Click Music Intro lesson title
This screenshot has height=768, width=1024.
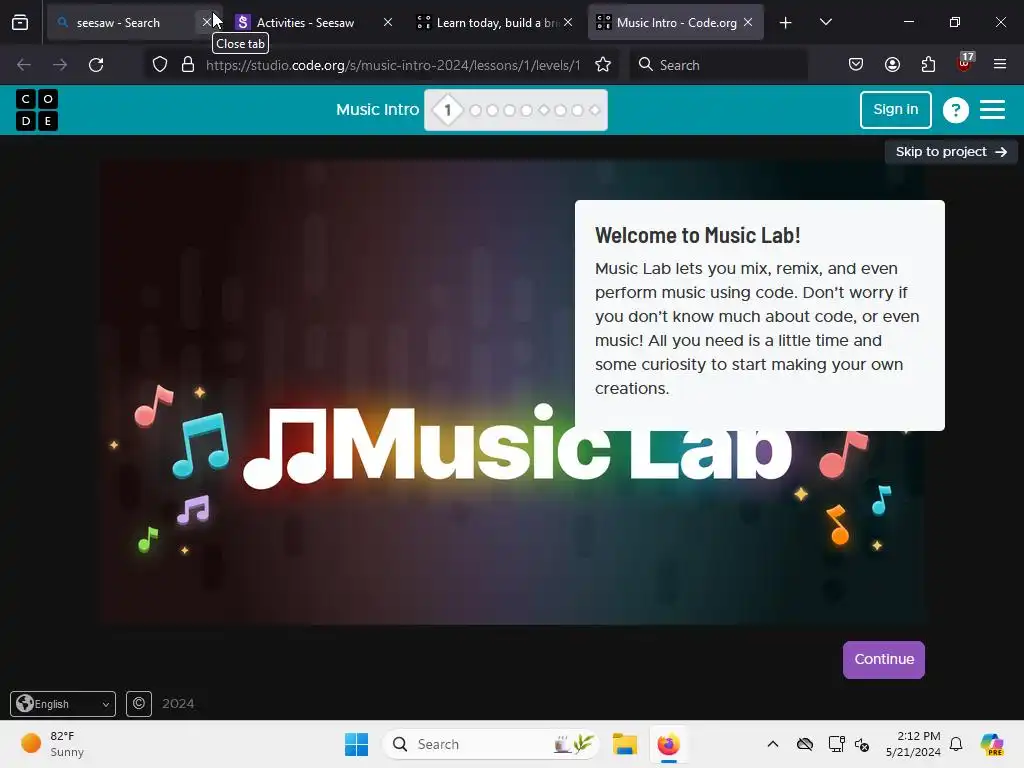[x=377, y=110]
